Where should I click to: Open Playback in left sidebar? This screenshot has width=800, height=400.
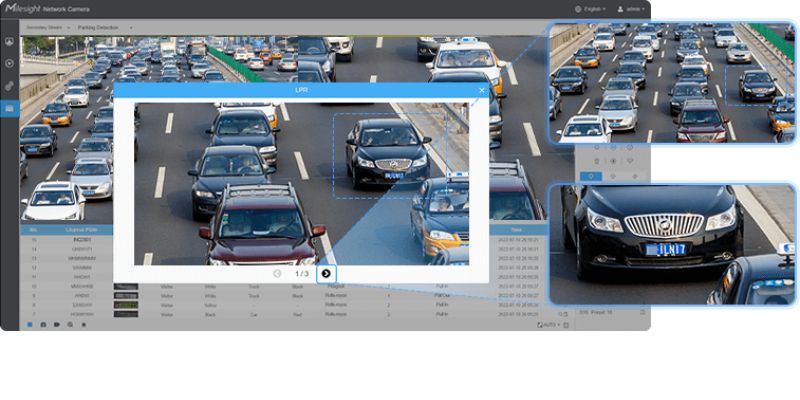[x=9, y=64]
